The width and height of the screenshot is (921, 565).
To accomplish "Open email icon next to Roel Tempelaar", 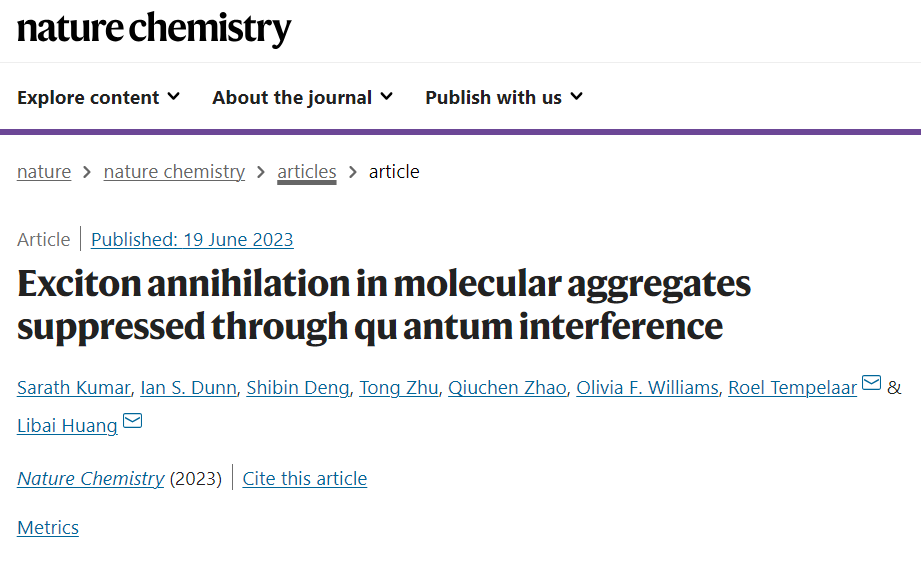I will coord(871,383).
